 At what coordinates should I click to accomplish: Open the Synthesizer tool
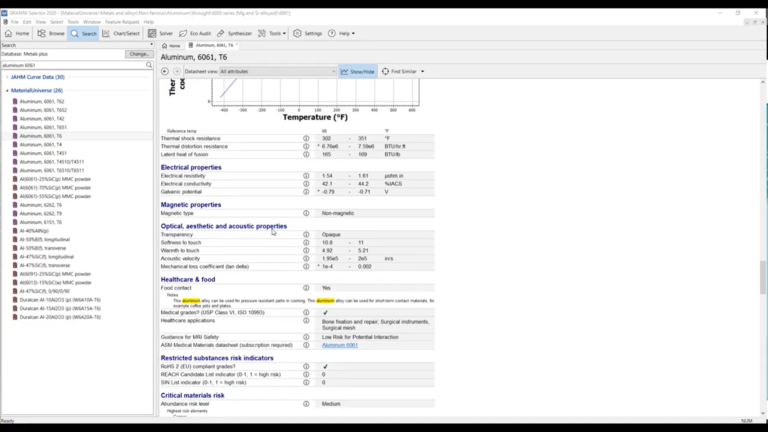coord(235,33)
